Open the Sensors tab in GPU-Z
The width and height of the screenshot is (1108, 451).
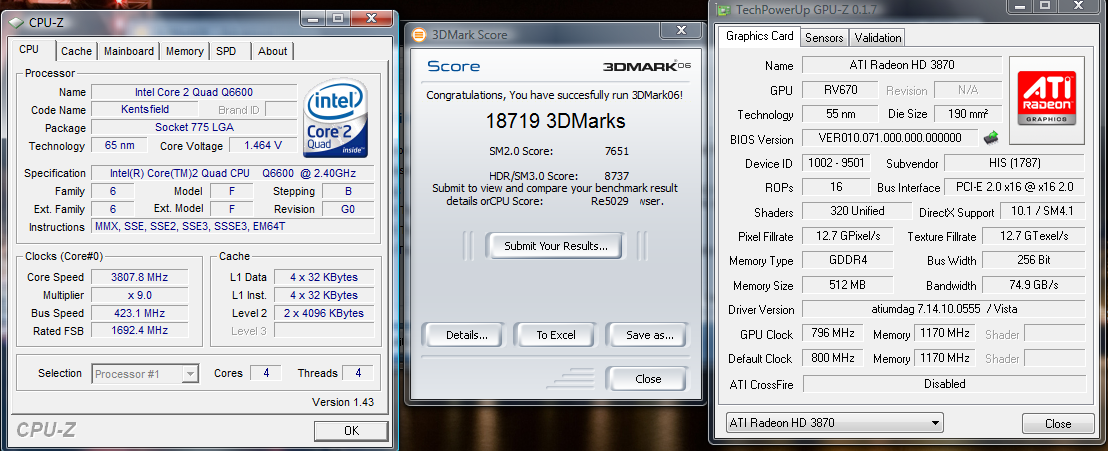[x=824, y=37]
